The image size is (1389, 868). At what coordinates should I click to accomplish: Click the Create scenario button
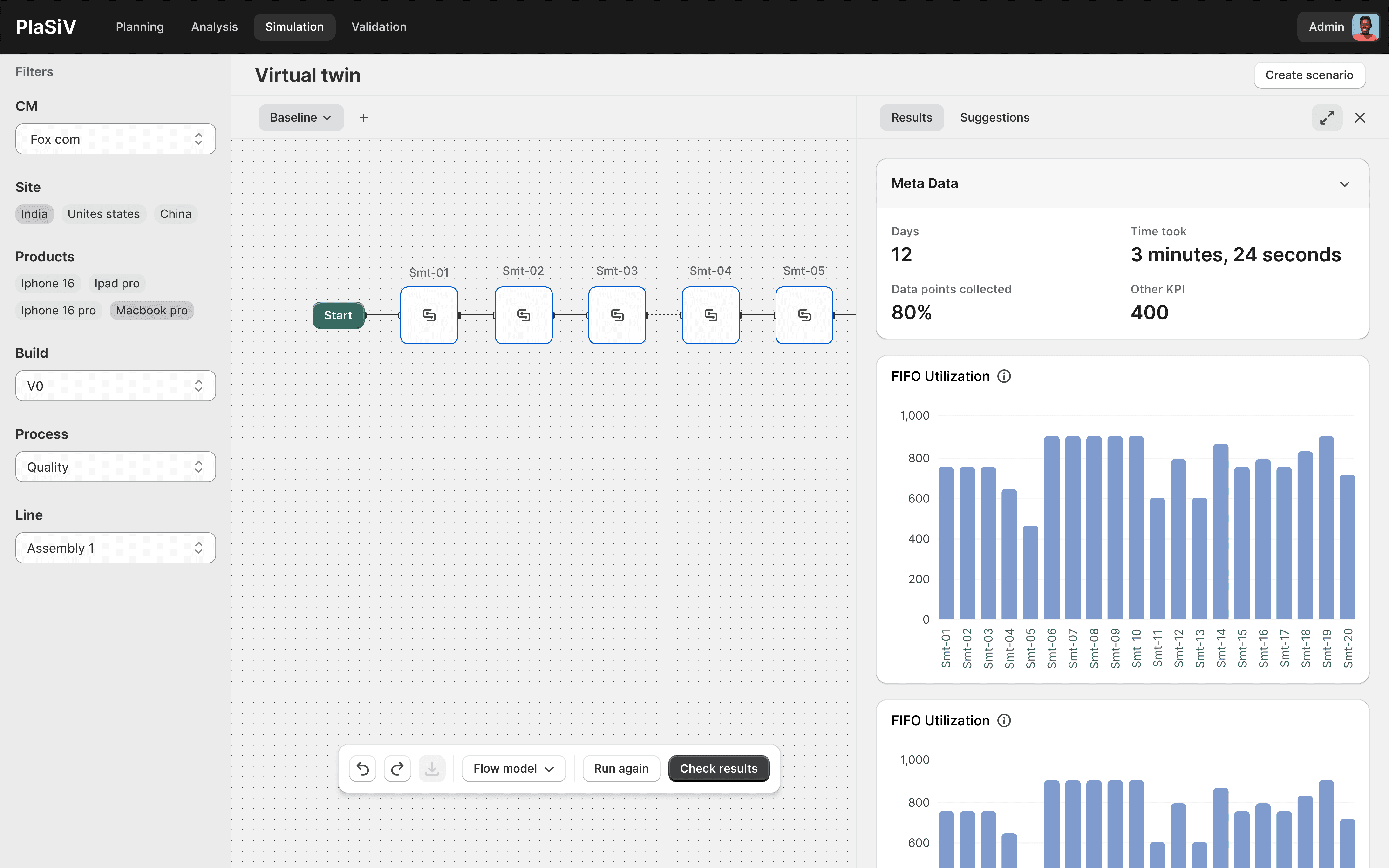(1309, 75)
